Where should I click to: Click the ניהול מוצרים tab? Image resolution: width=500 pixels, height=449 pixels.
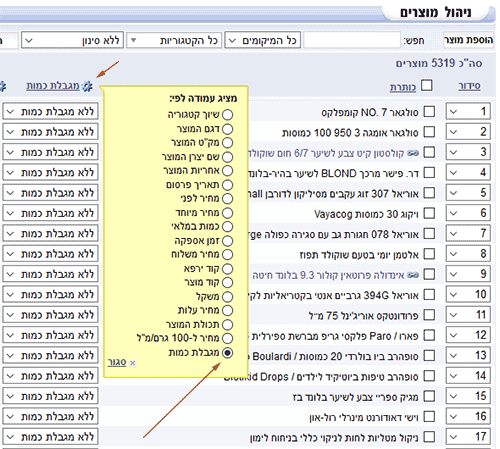point(436,13)
